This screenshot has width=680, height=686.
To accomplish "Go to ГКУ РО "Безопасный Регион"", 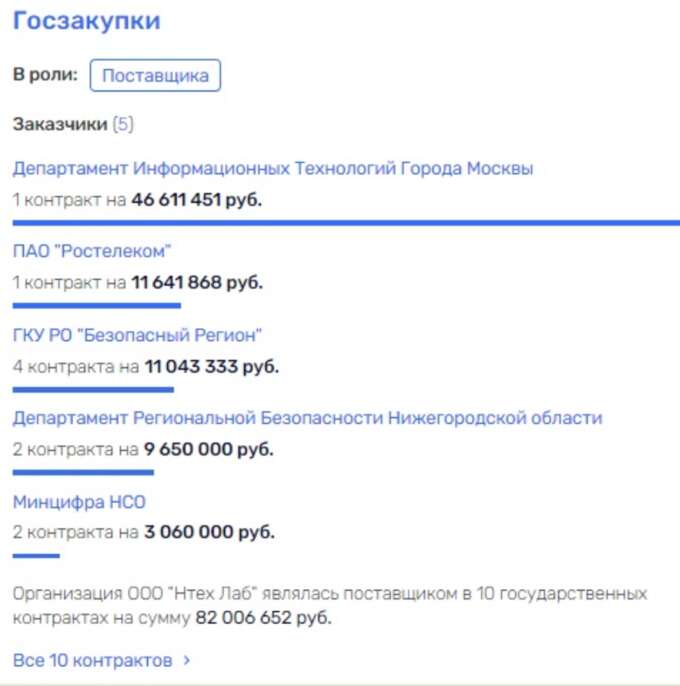I will (x=138, y=334).
